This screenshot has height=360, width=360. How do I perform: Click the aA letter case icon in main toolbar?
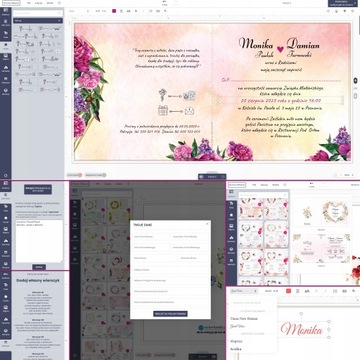[128, 11]
